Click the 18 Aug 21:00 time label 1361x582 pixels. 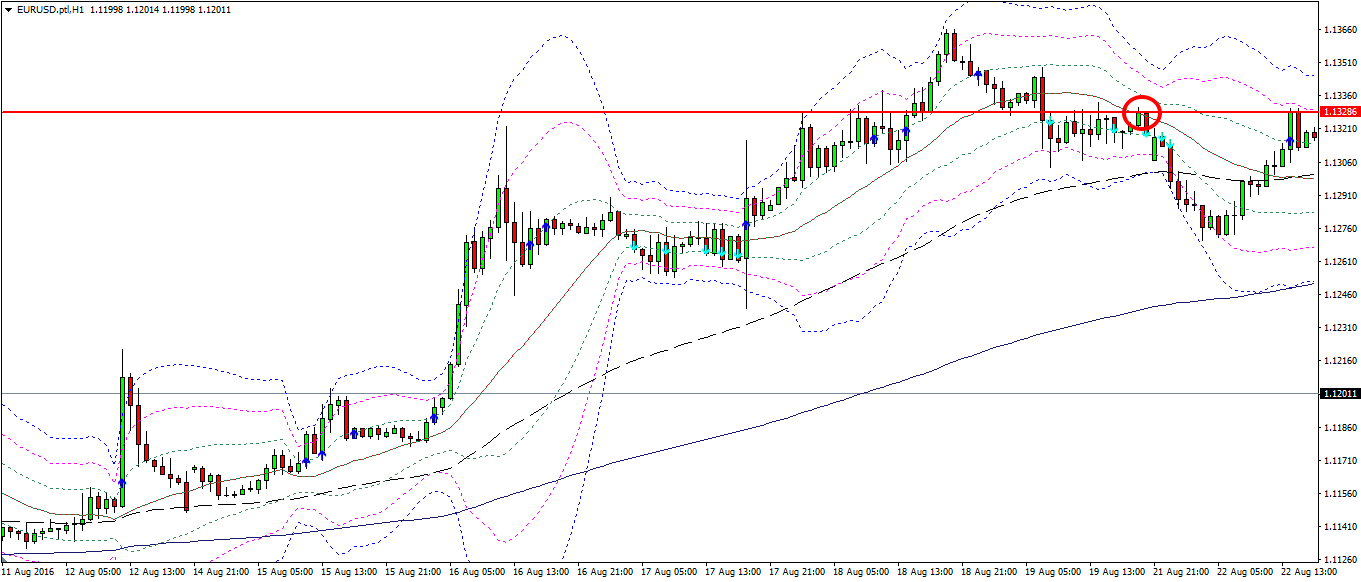click(988, 573)
